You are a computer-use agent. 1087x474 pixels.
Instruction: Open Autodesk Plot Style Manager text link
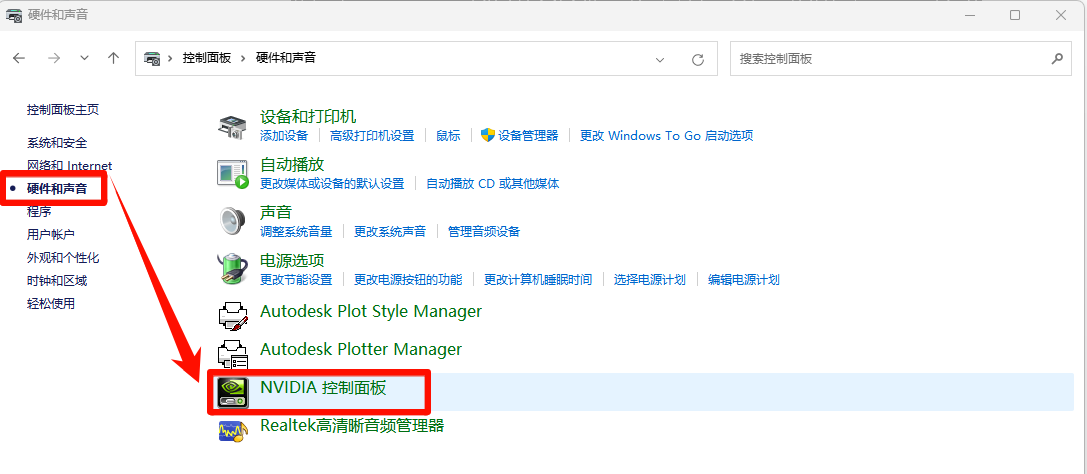(x=371, y=312)
